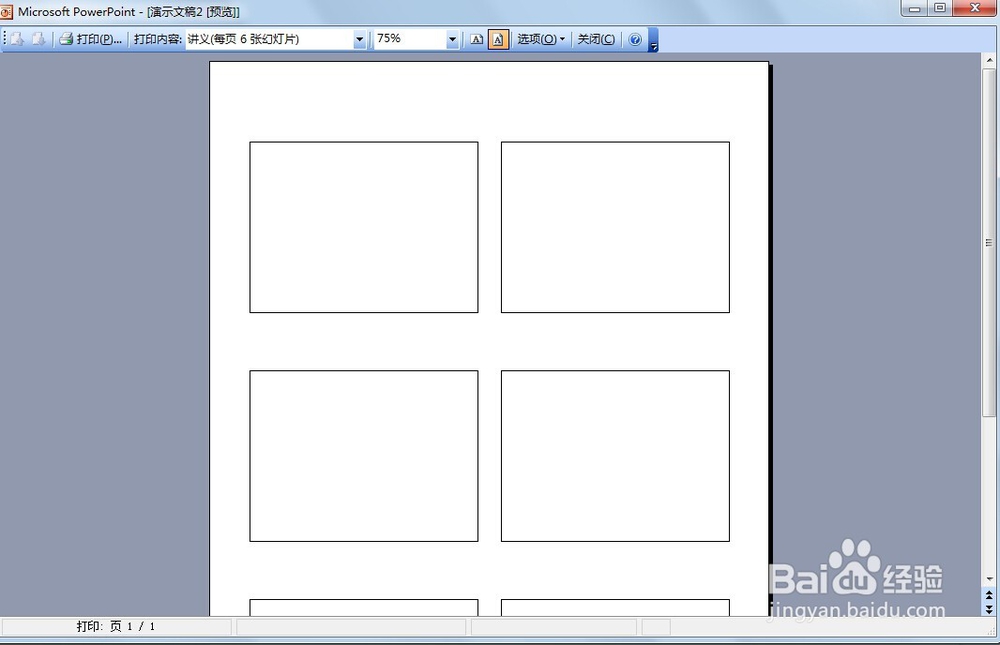Click the next page icon in toolbar
The height and width of the screenshot is (645, 1000).
[38, 39]
